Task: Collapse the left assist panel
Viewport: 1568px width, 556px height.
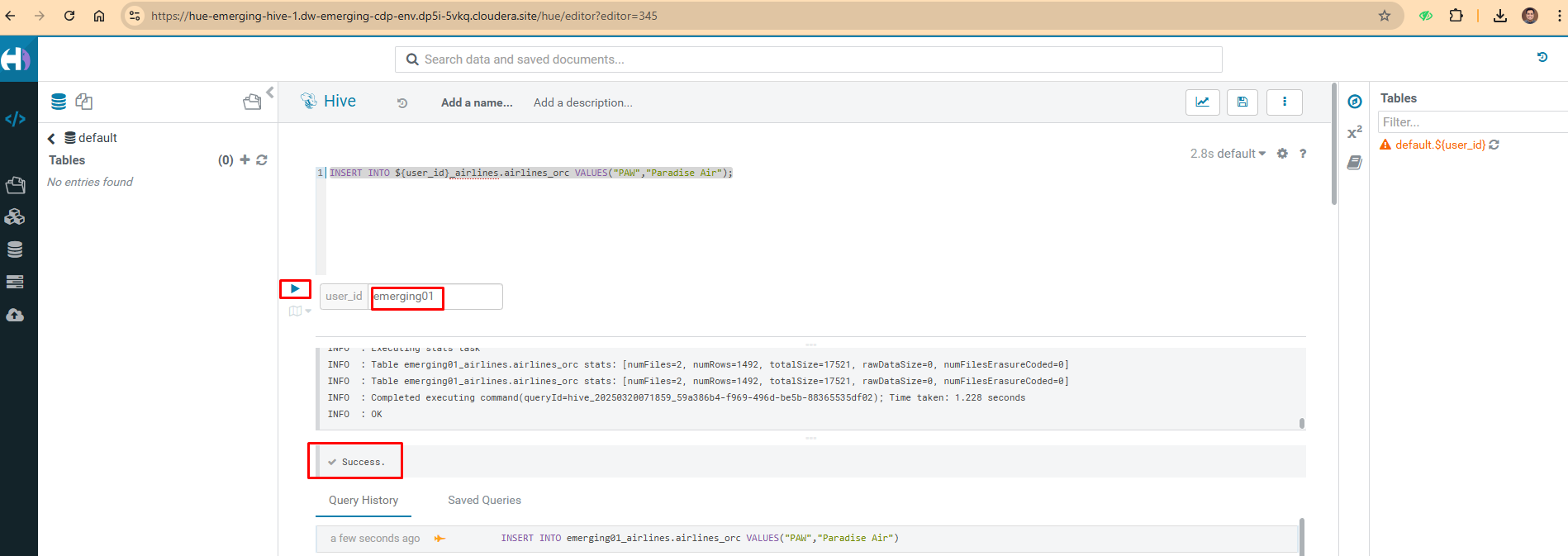Action: tap(270, 93)
